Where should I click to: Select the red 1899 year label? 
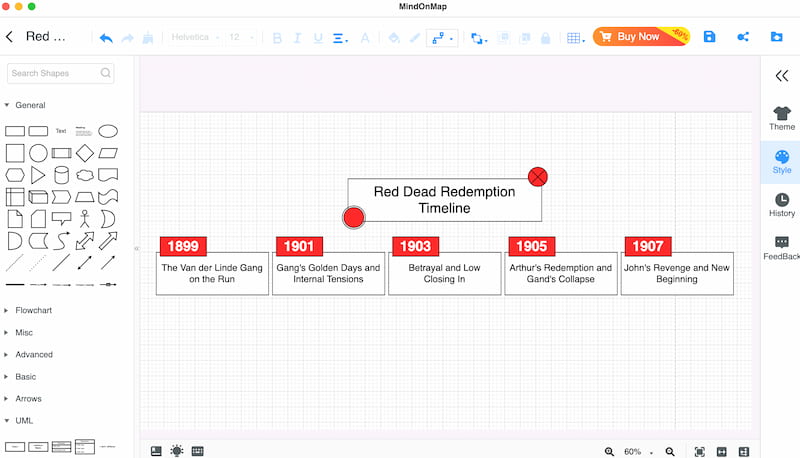[x=183, y=246]
